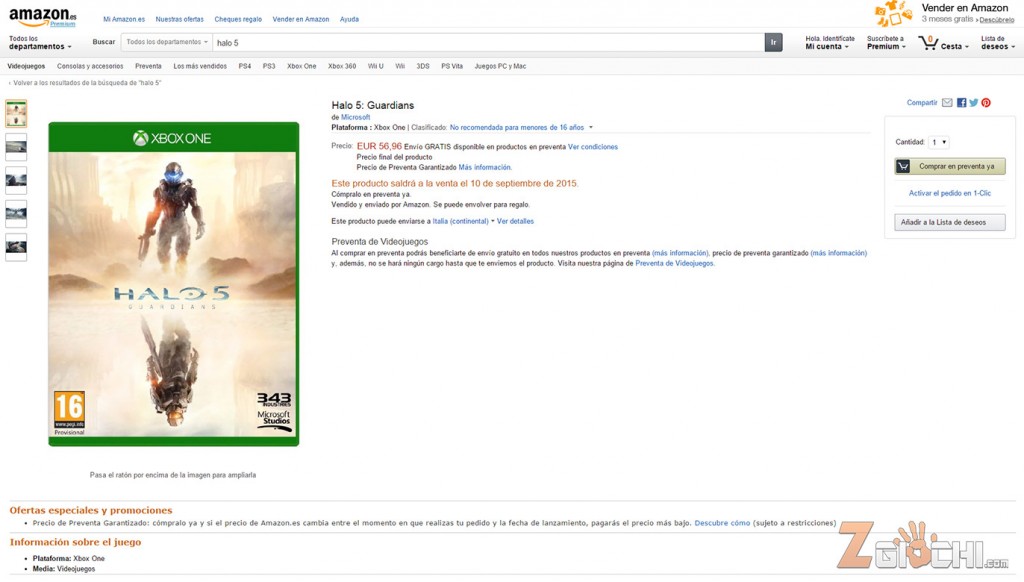This screenshot has width=1024, height=582.
Task: Click Comprar en preventa ya button
Action: [950, 166]
